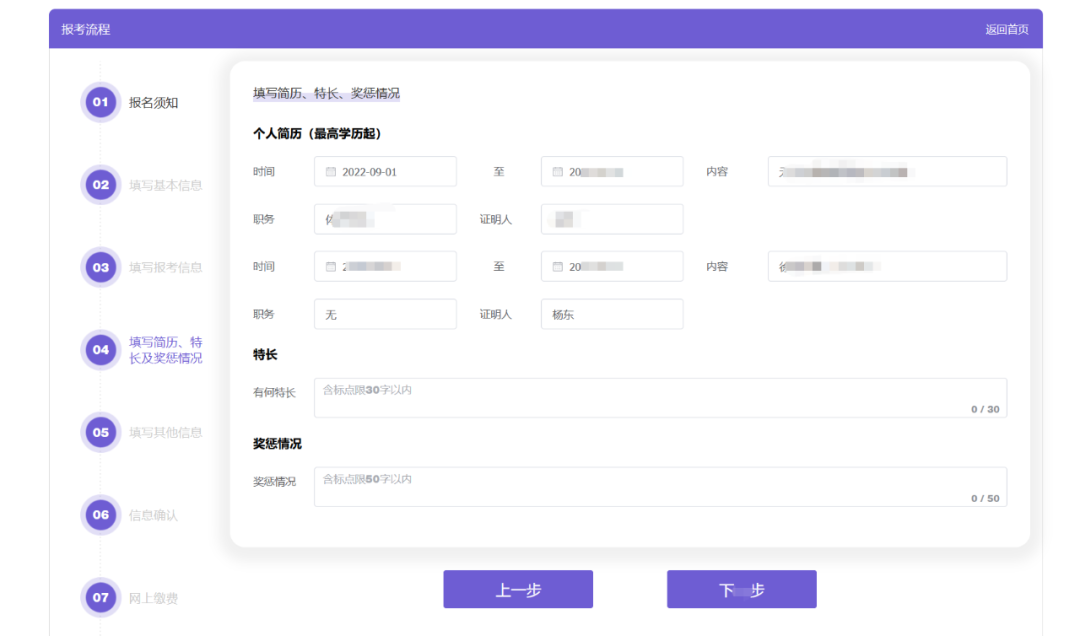Click the 上一步 button
Viewport: 1080px width, 636px height.
[x=518, y=589]
